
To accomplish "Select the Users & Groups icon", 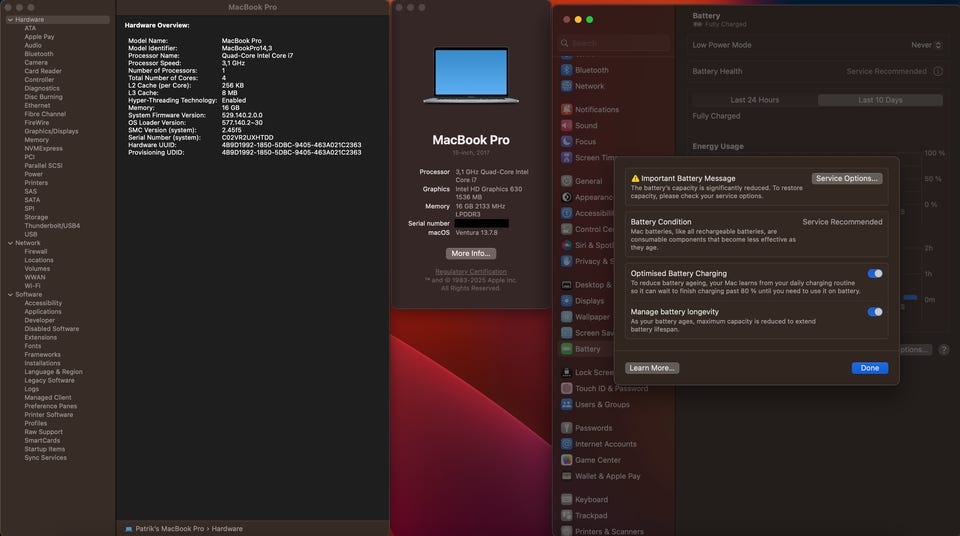I will (x=566, y=404).
